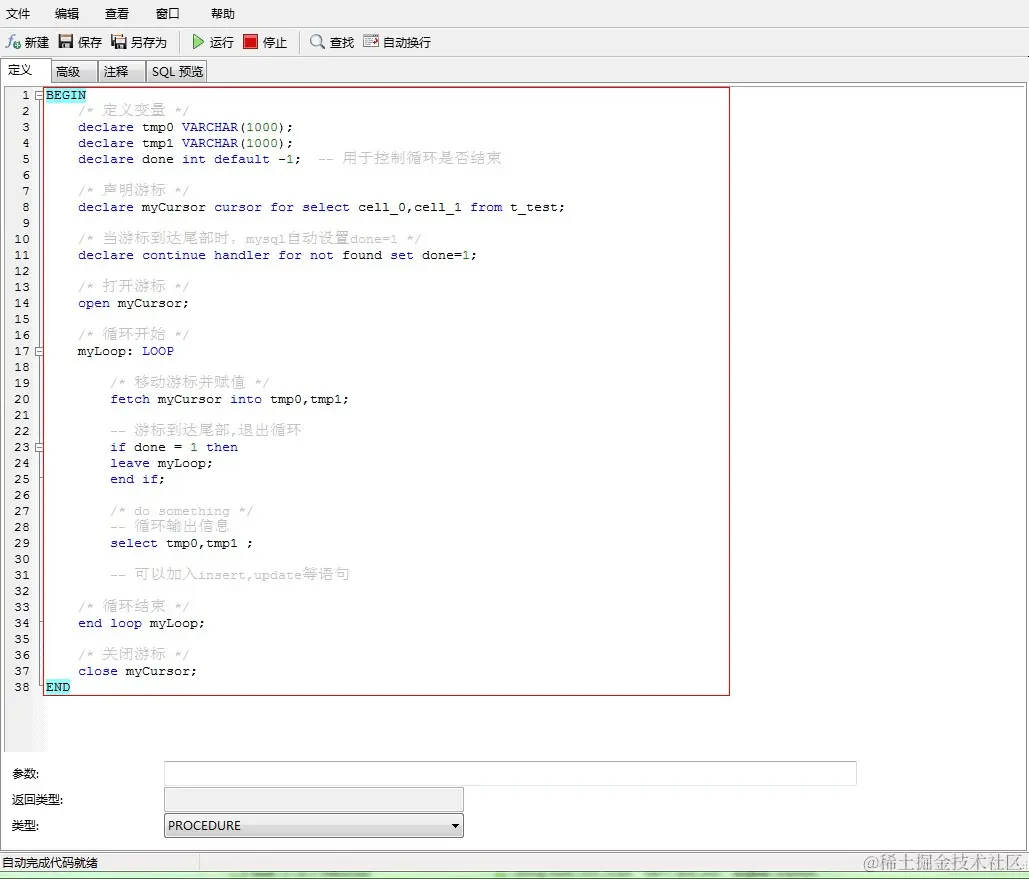Switch to the SQL 预览 tab
This screenshot has height=879, width=1029.
177,71
